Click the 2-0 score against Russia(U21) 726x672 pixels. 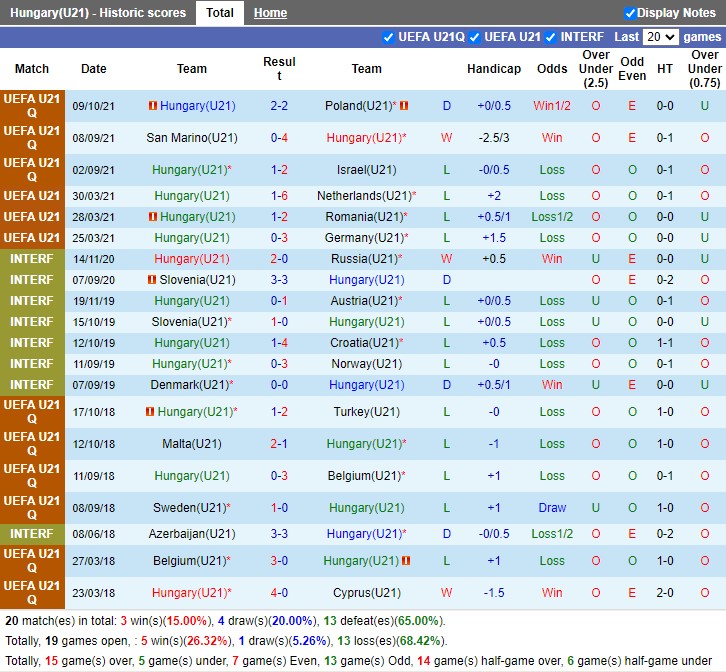click(279, 259)
